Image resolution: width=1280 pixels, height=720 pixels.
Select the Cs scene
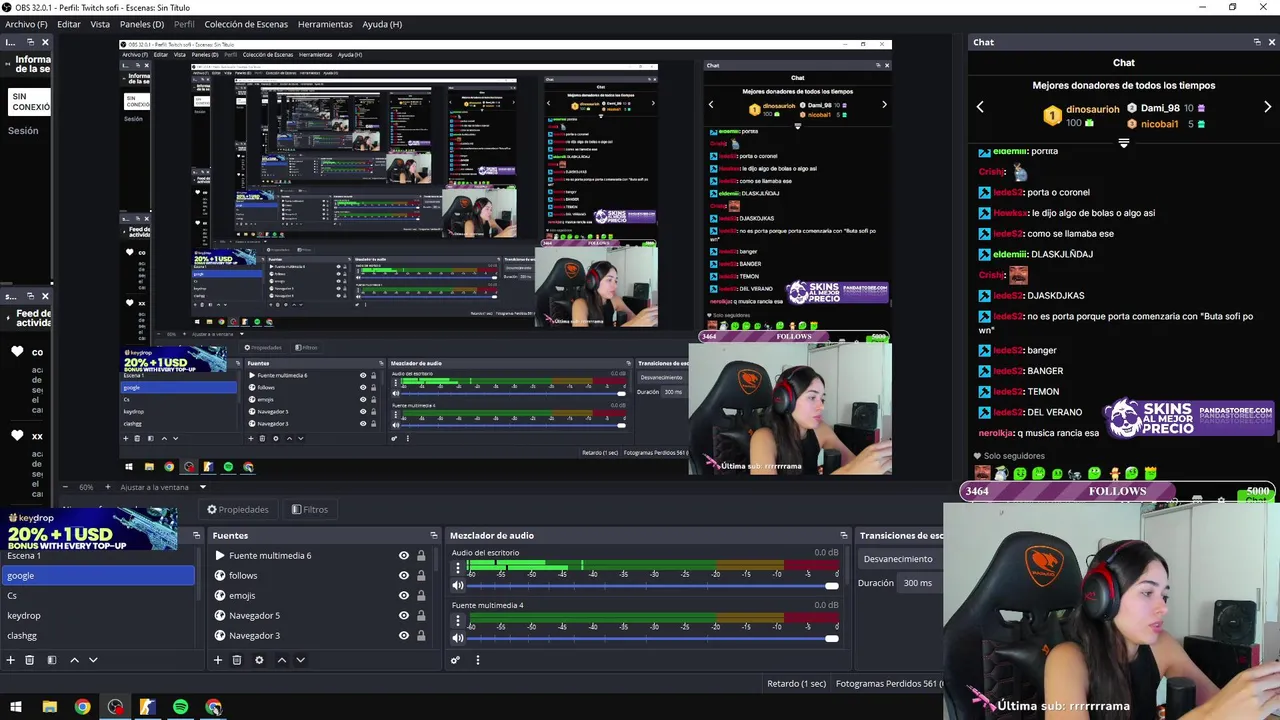[x=98, y=596]
